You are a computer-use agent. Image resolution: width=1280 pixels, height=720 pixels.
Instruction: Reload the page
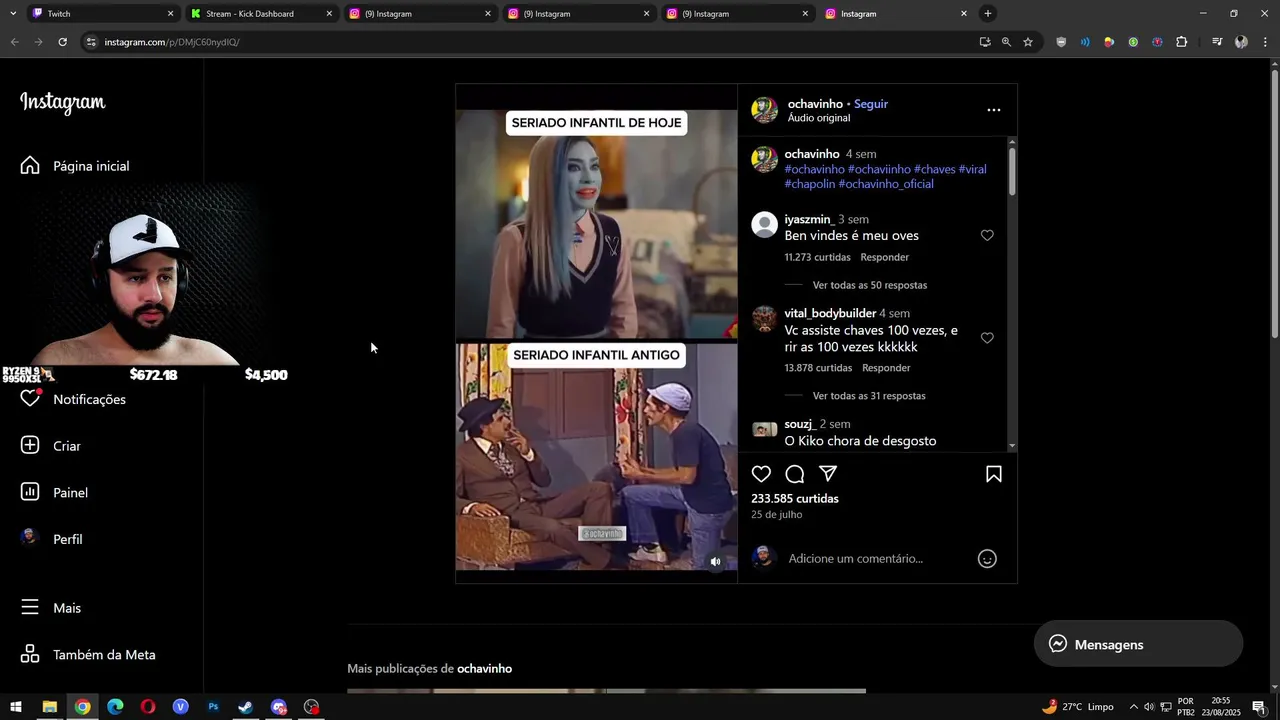(x=62, y=42)
